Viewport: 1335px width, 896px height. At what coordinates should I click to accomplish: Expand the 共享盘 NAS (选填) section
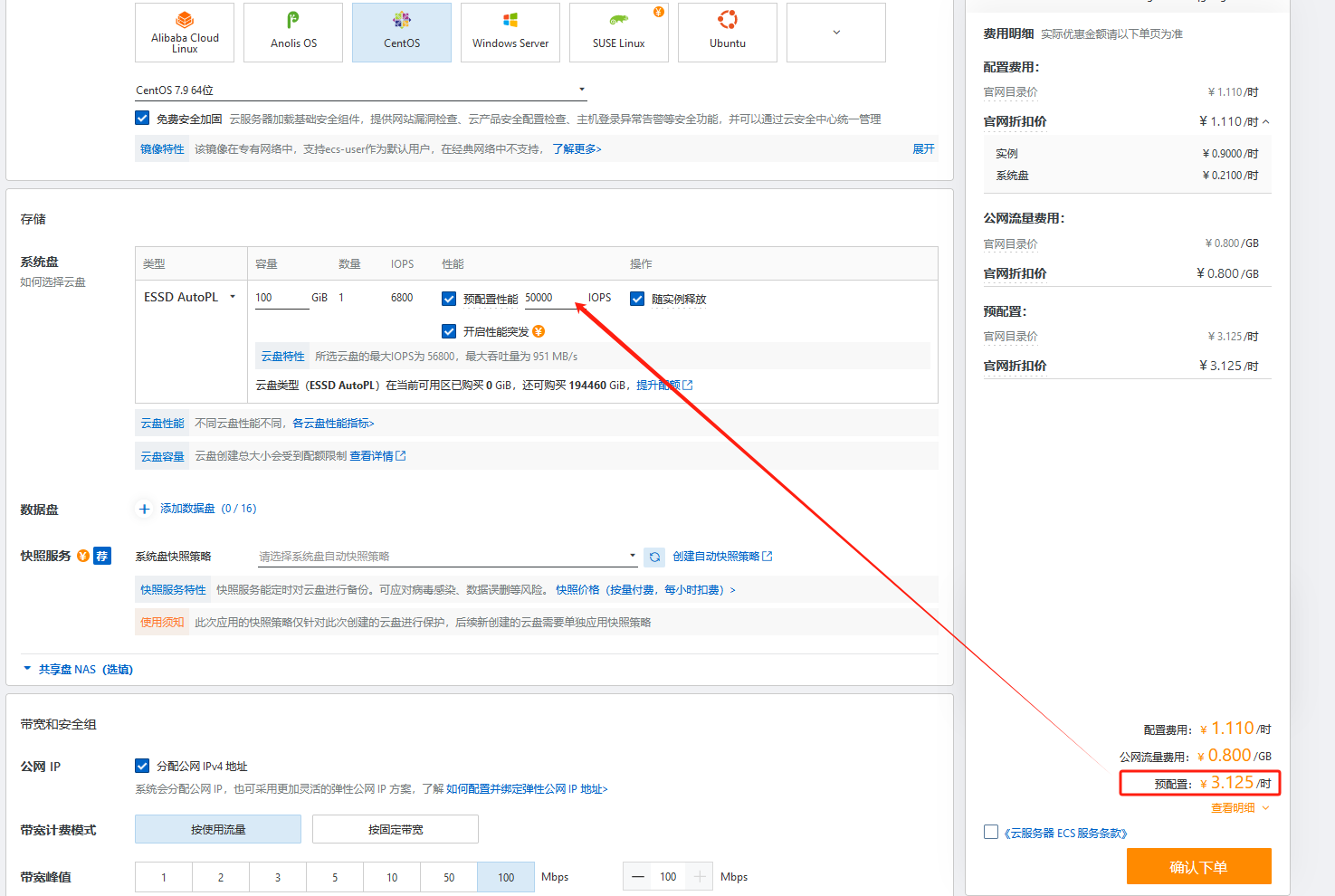point(78,670)
